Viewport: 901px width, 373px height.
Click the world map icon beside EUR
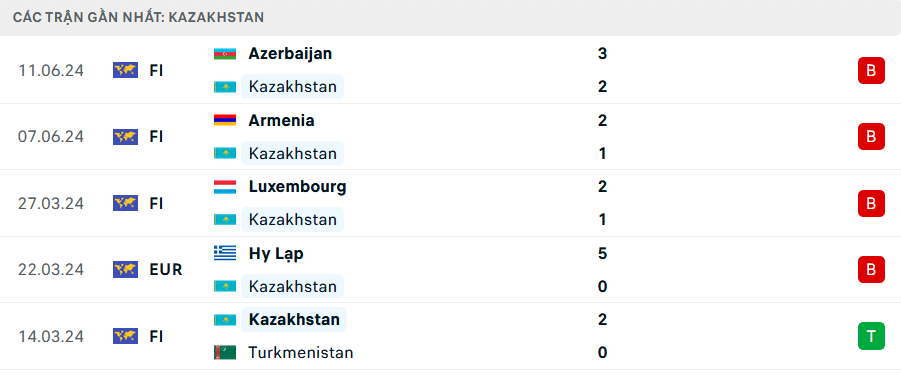[125, 269]
